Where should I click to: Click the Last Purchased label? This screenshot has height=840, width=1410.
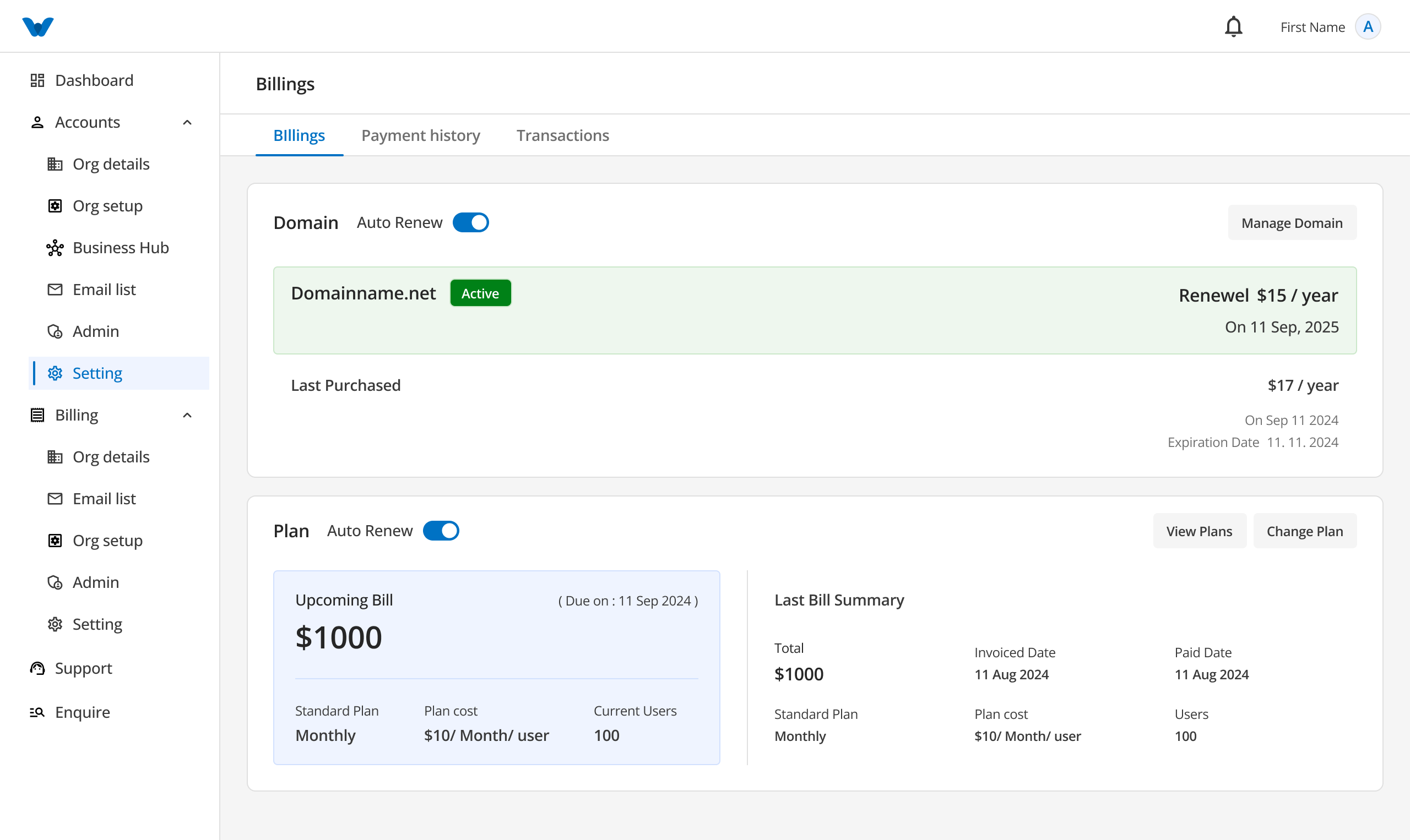[345, 385]
